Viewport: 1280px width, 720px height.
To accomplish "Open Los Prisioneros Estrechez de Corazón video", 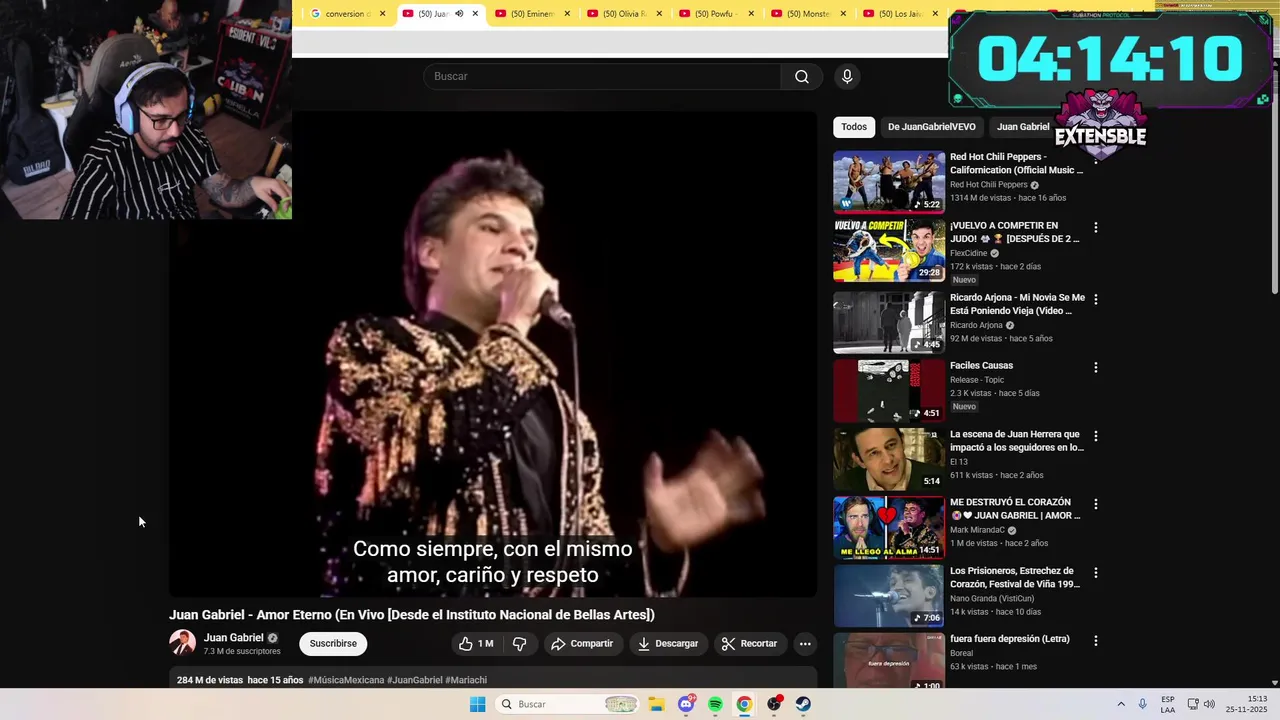I will 889,596.
